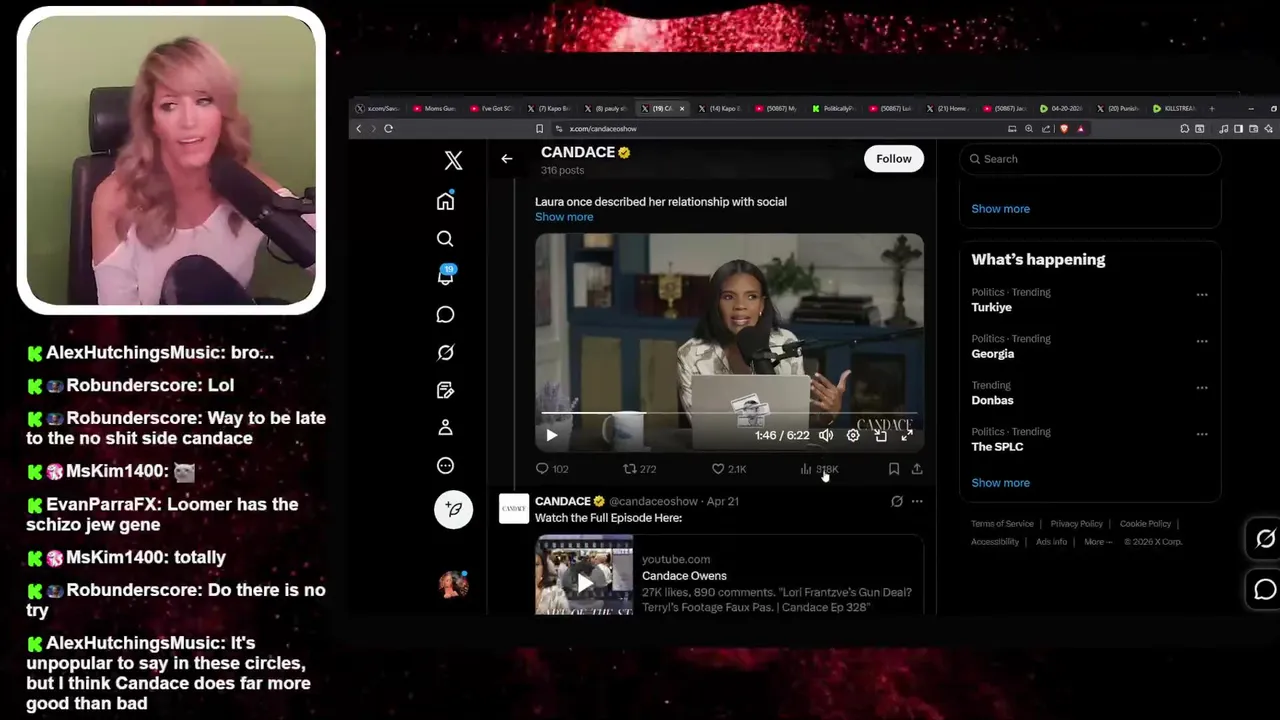
Task: Switch to the 04-20-2026 browser tab
Action: [1061, 108]
